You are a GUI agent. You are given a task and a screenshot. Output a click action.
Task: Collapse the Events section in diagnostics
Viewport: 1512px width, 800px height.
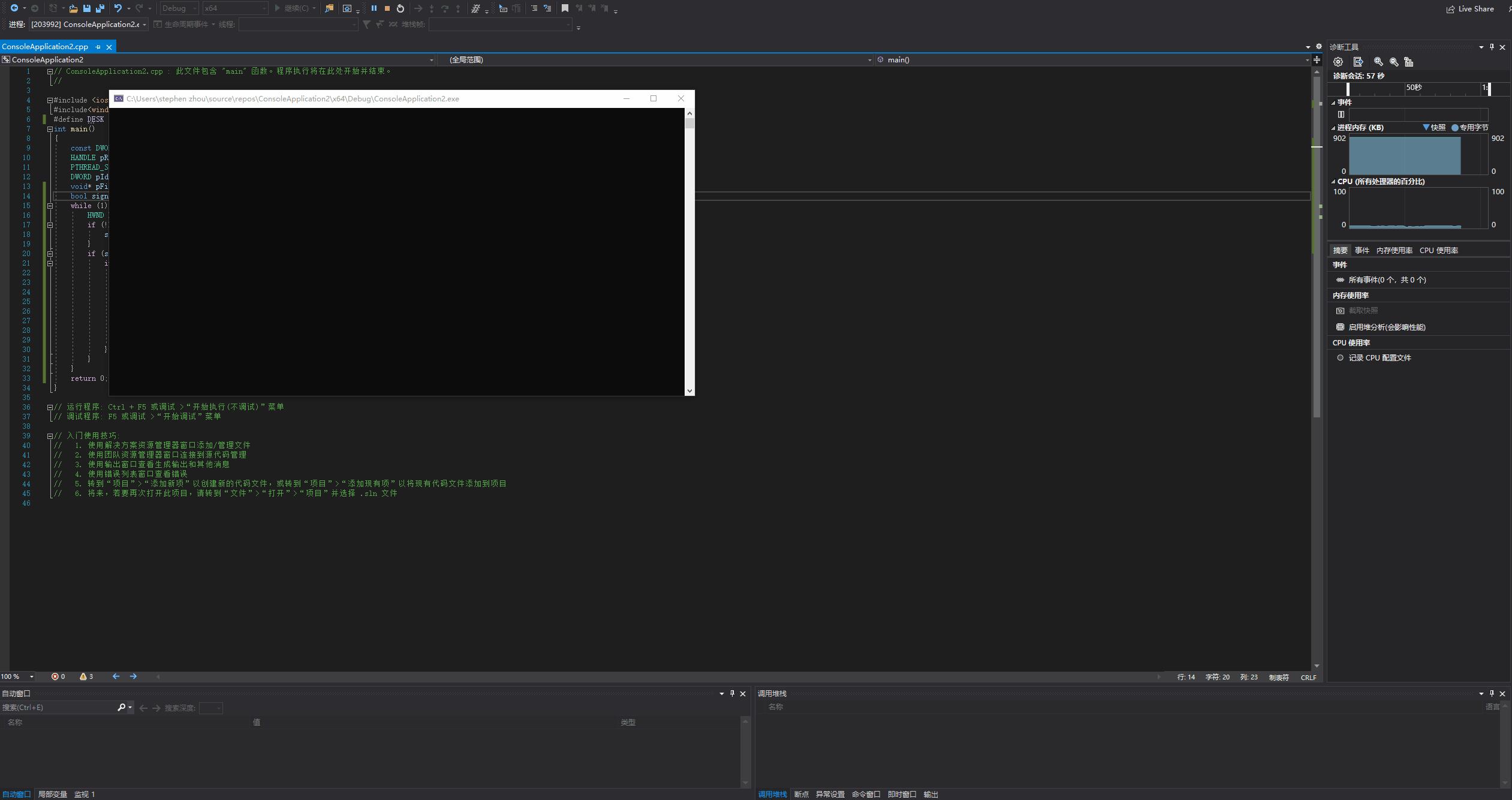[x=1333, y=103]
